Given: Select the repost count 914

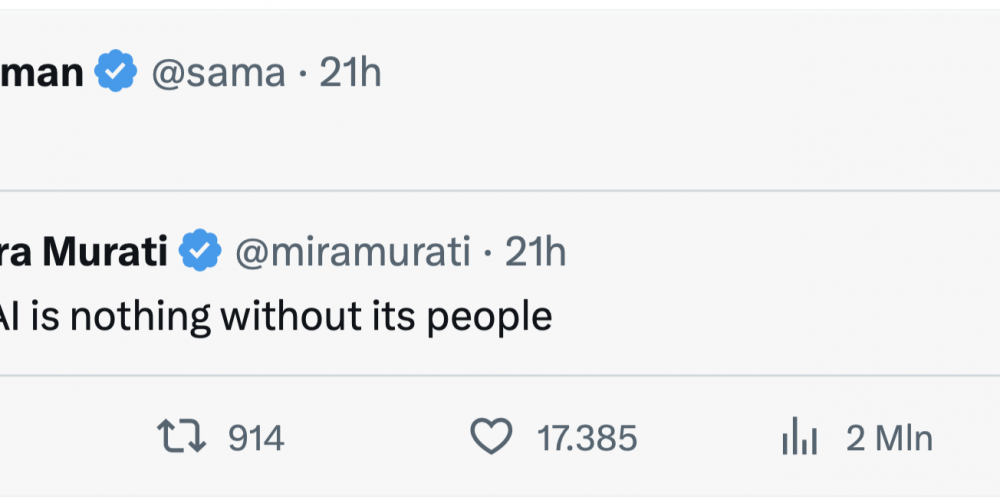Looking at the screenshot, I should pos(256,439).
